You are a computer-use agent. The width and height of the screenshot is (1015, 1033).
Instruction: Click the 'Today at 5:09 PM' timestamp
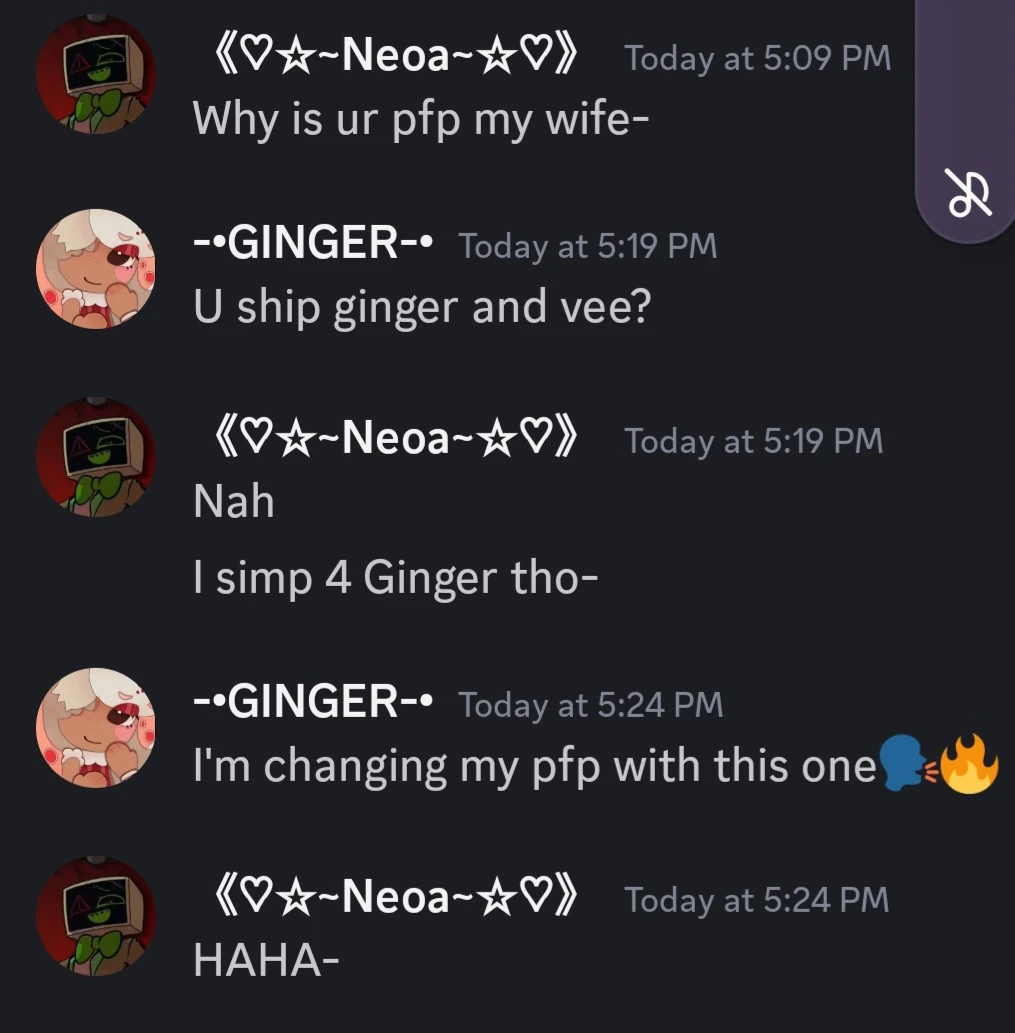tap(757, 58)
